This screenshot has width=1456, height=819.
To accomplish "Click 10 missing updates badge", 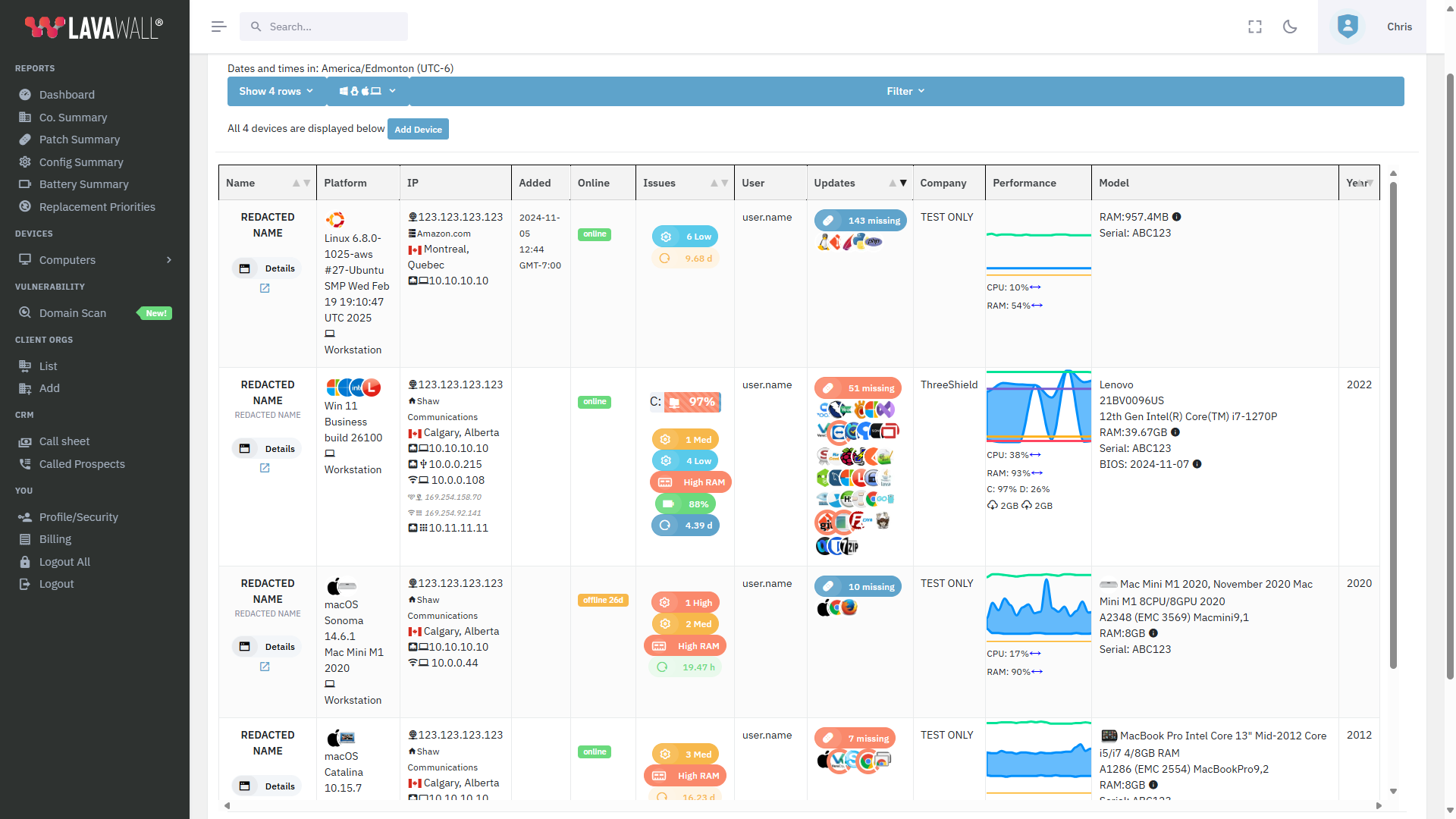I will tap(858, 587).
